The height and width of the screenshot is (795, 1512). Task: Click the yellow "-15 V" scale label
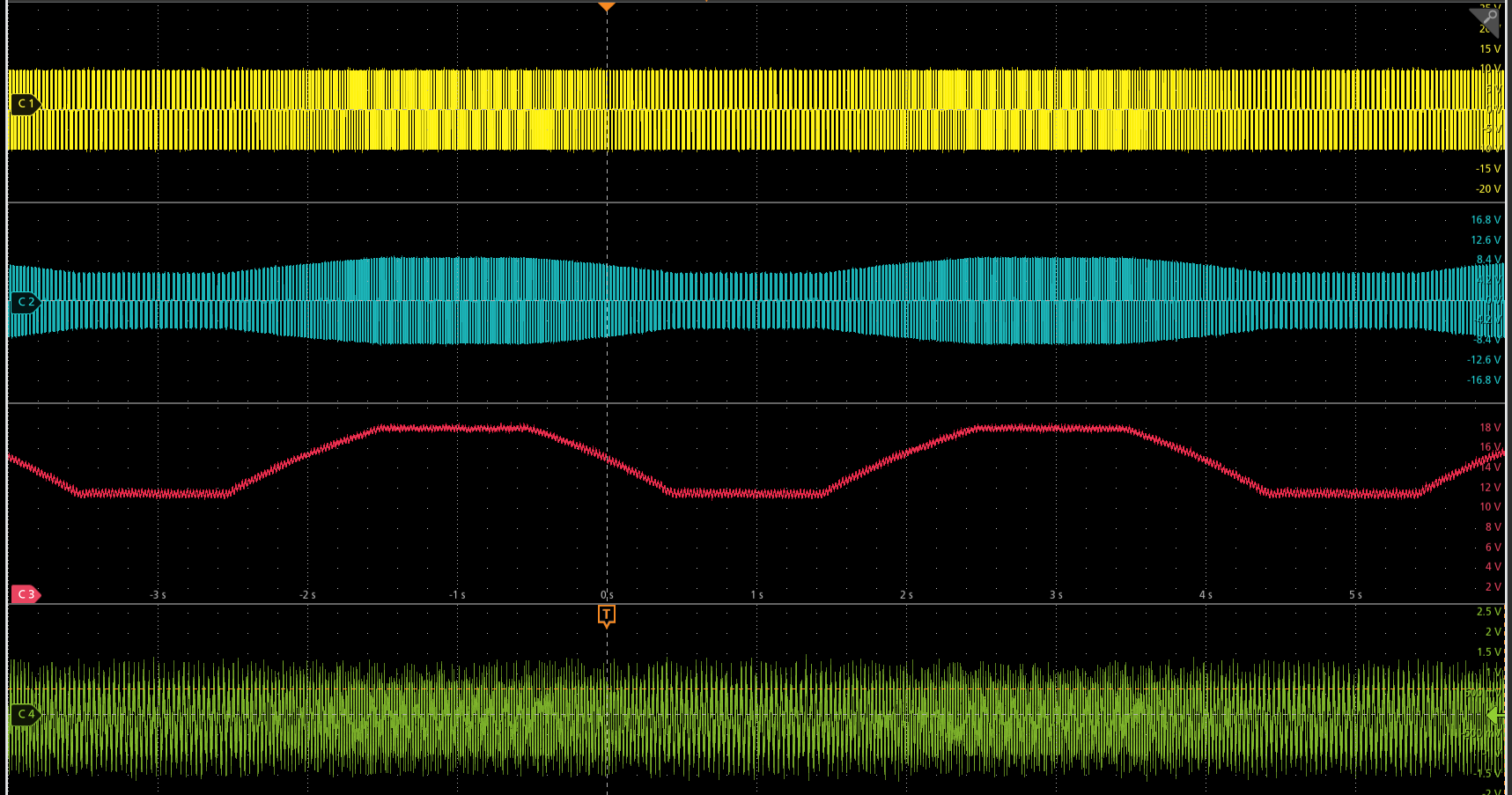click(x=1488, y=169)
